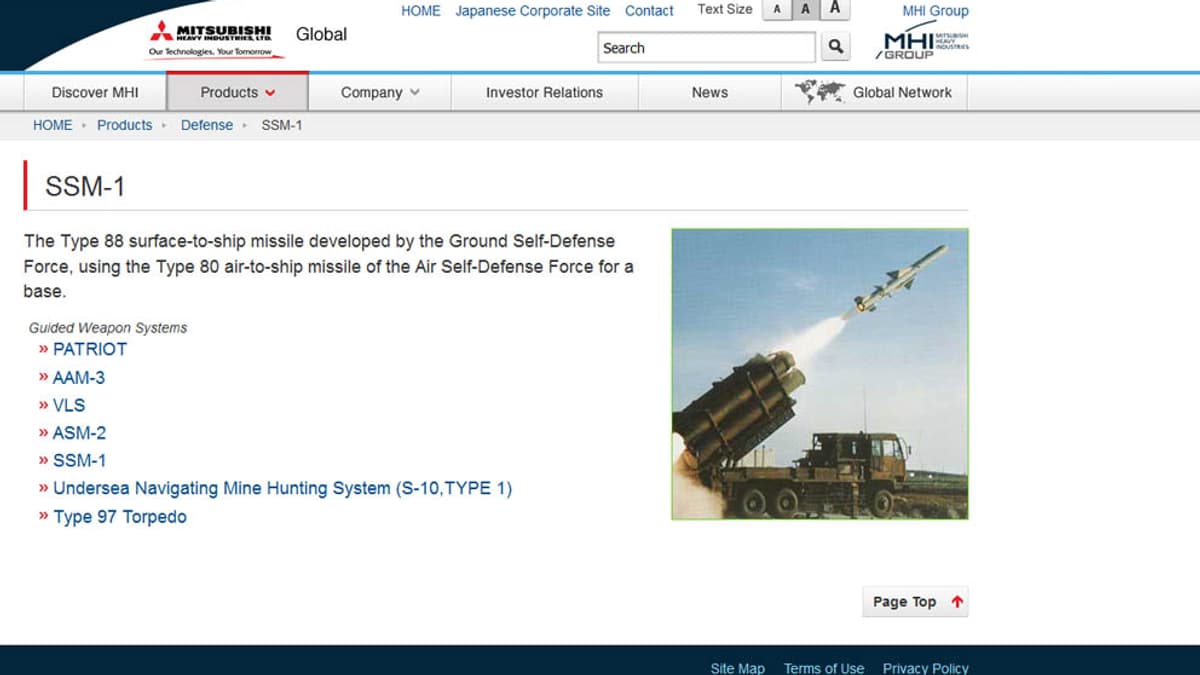The image size is (1200, 675).
Task: Open the Site Map footer link
Action: click(x=738, y=668)
